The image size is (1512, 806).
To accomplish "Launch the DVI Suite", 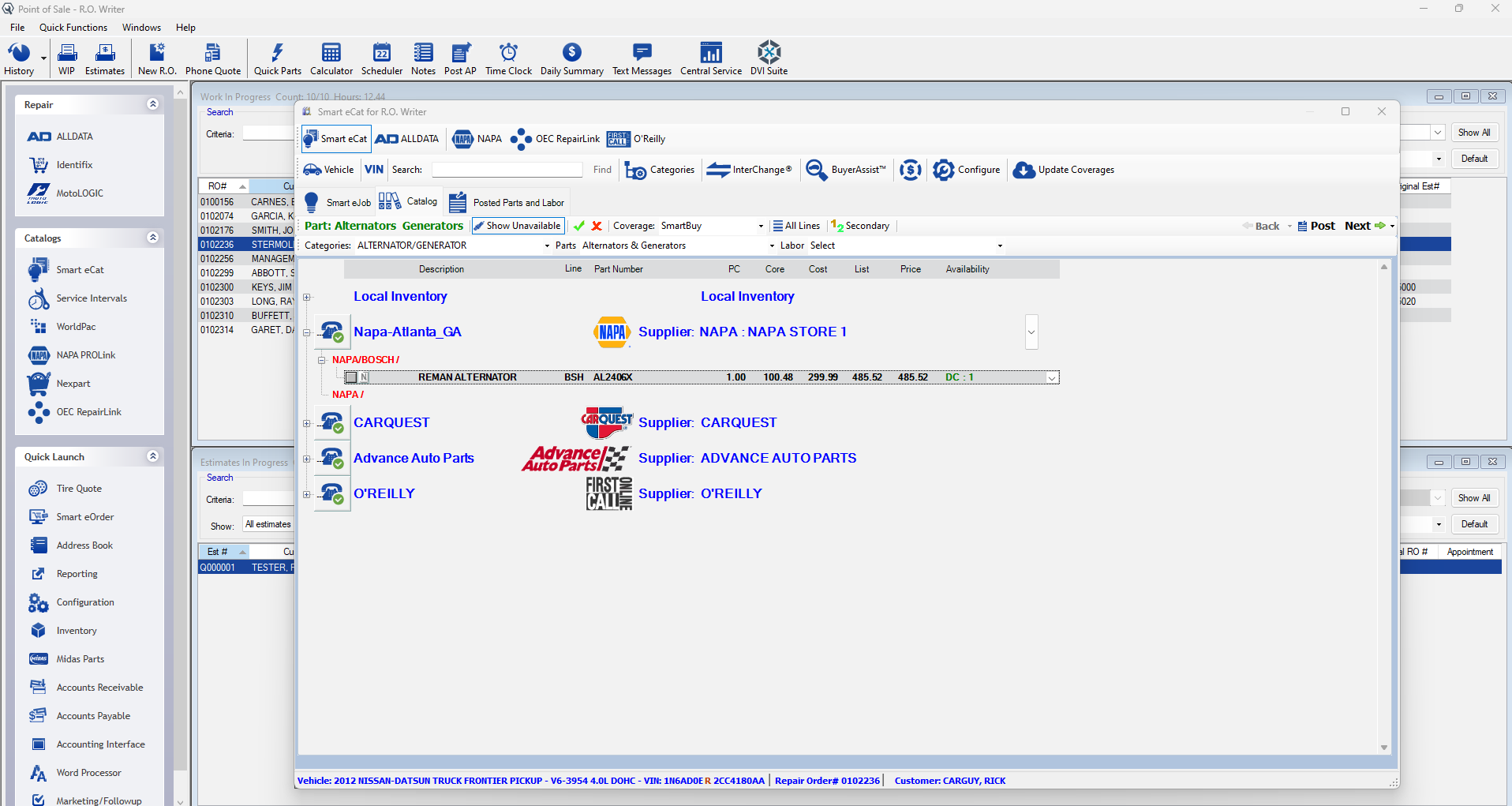I will click(x=768, y=58).
